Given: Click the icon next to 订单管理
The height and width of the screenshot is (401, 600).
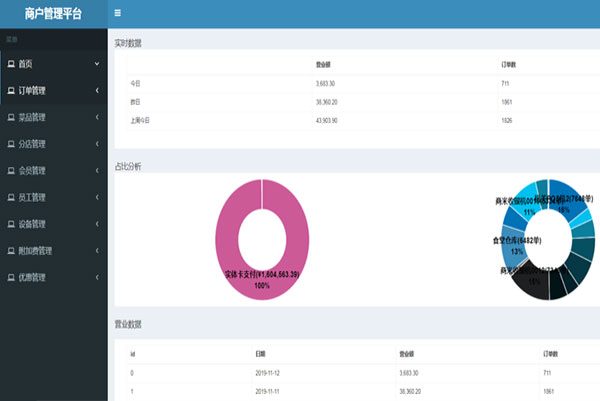Looking at the screenshot, I should [x=11, y=91].
